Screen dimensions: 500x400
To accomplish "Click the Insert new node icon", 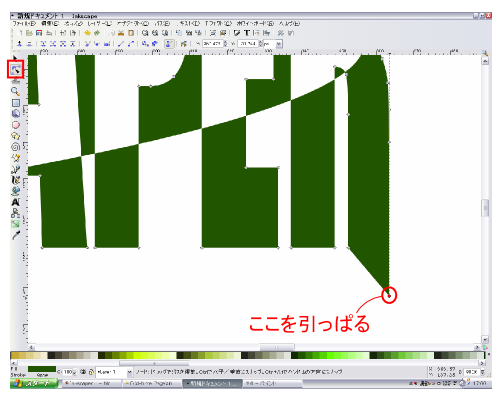I will (x=19, y=44).
